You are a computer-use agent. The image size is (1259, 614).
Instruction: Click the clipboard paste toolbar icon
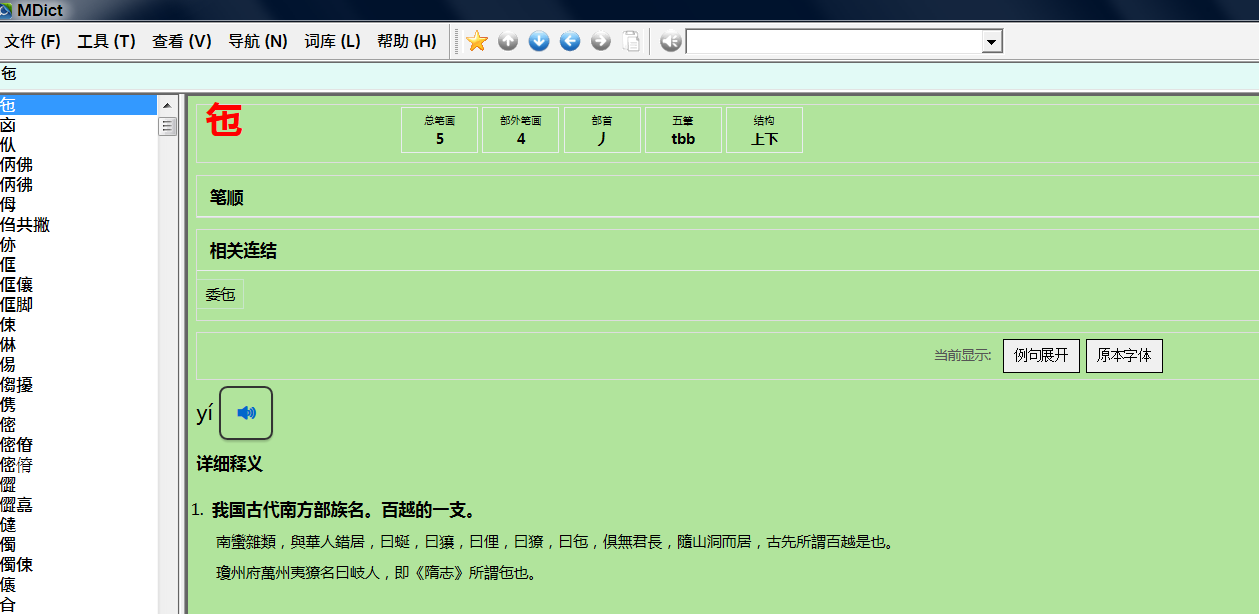(x=631, y=41)
